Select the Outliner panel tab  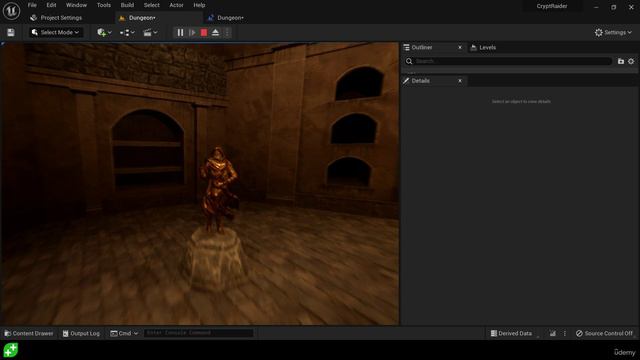pos(422,47)
